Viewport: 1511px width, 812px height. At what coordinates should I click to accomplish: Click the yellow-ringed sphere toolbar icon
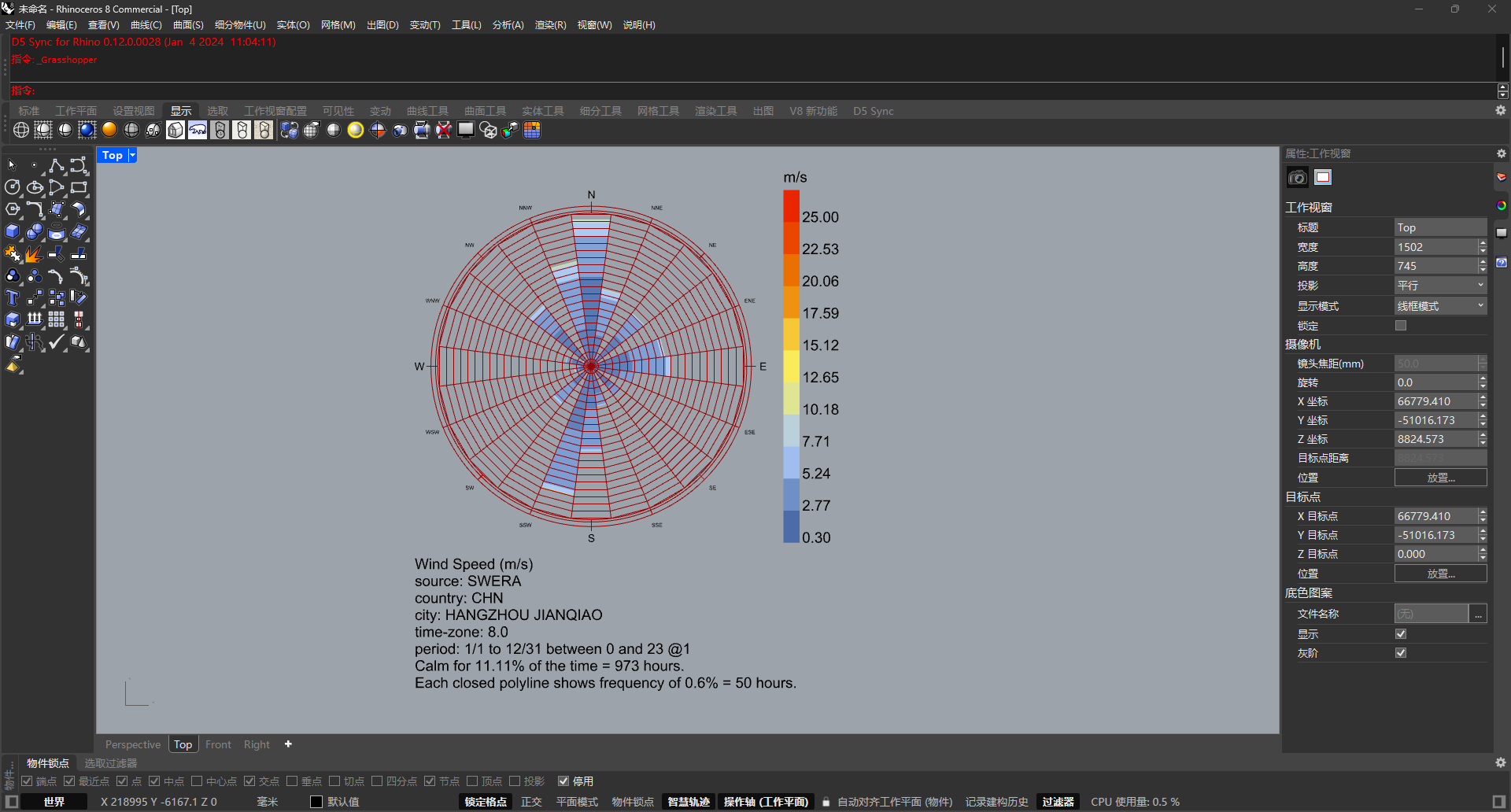[x=356, y=130]
